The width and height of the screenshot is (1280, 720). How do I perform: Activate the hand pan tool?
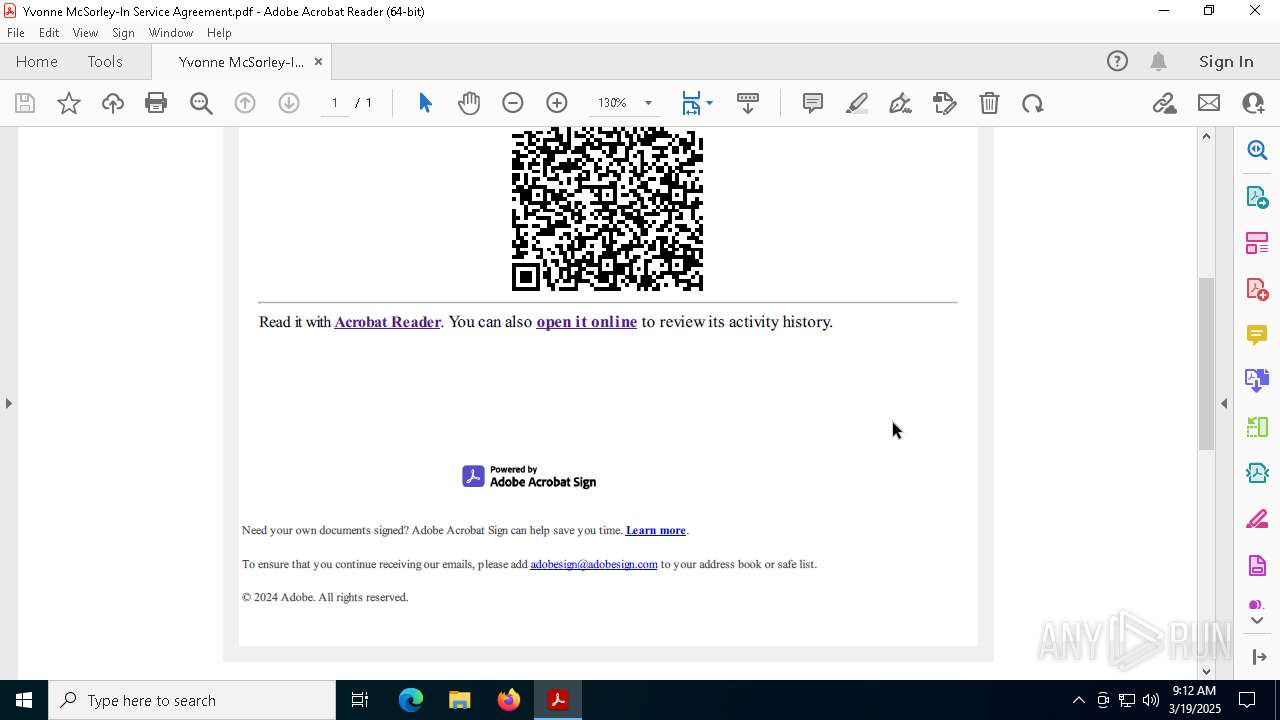pyautogui.click(x=469, y=103)
